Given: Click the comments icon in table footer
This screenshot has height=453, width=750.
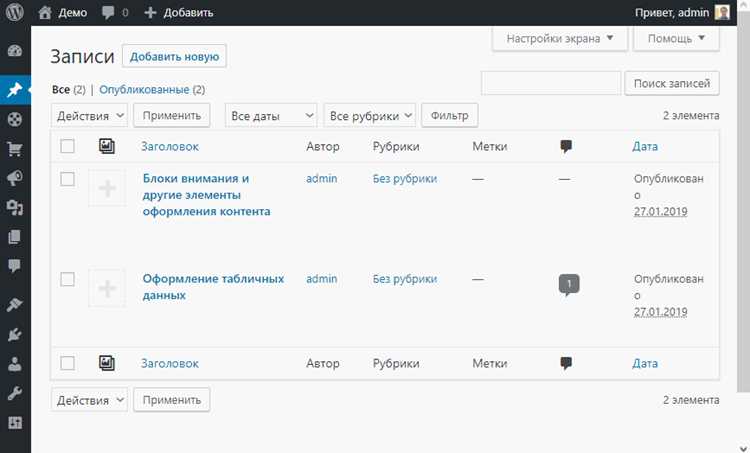Looking at the screenshot, I should (566, 364).
